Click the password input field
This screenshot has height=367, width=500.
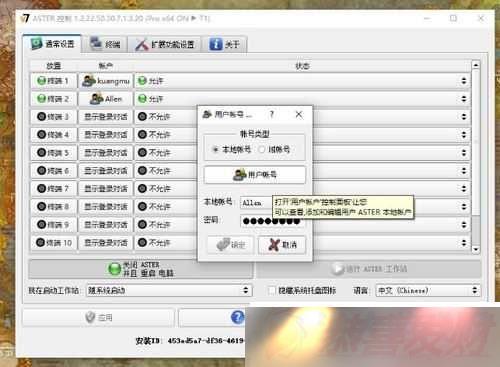tap(272, 221)
